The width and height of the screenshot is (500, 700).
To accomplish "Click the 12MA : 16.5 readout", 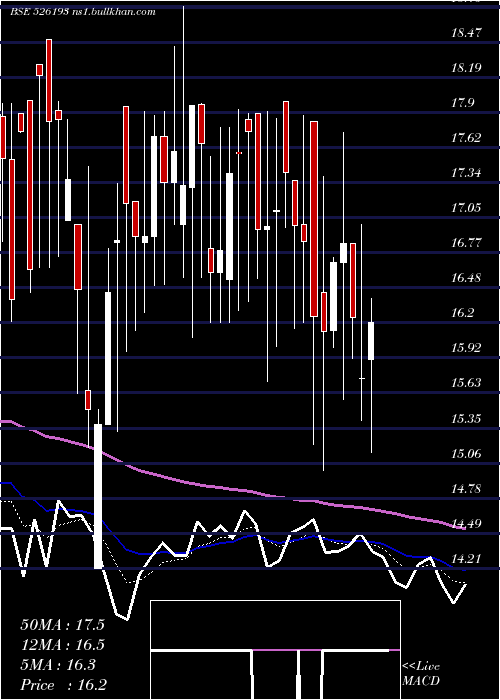I will [x=62, y=645].
